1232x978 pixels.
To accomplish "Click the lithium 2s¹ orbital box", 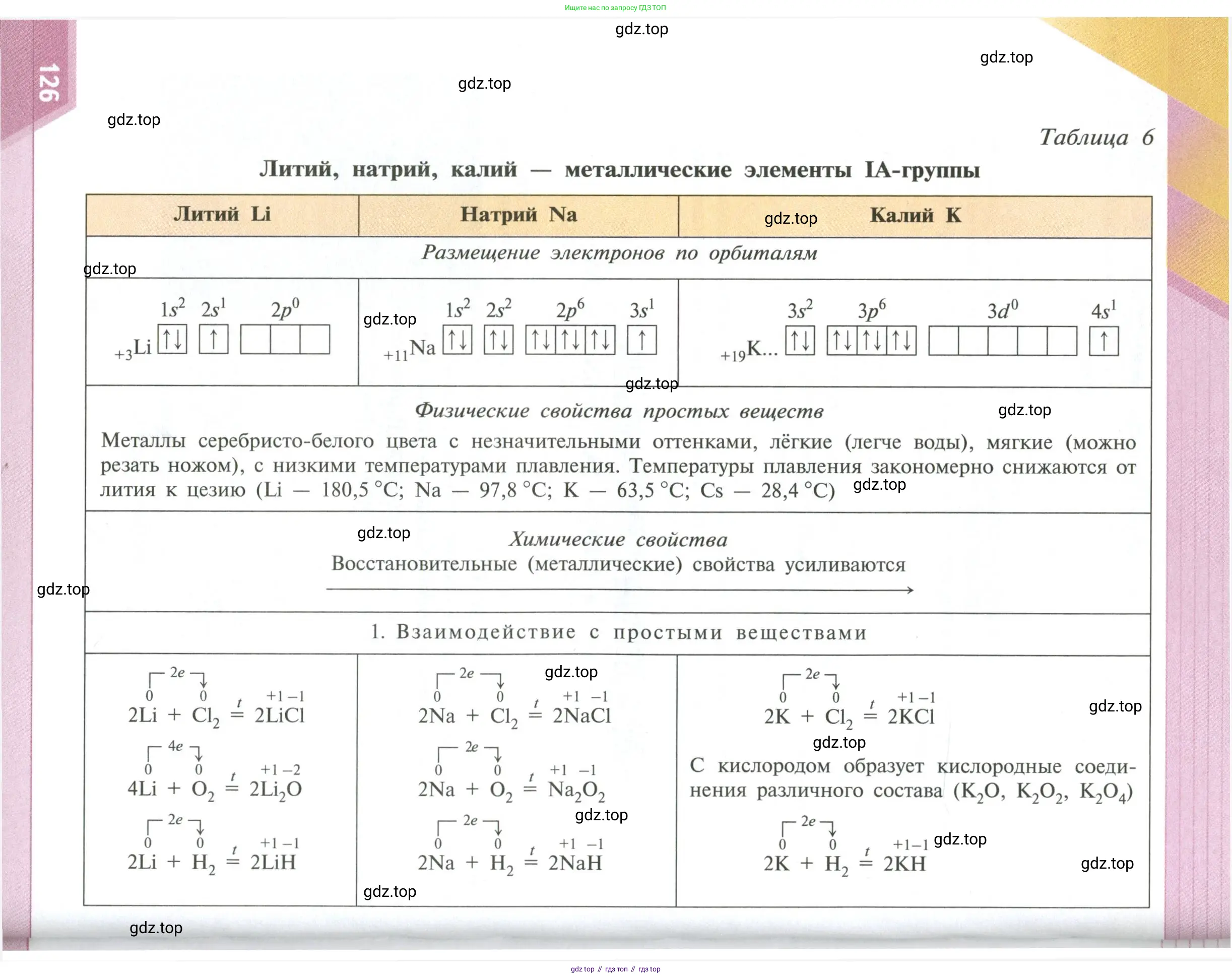I will point(214,339).
